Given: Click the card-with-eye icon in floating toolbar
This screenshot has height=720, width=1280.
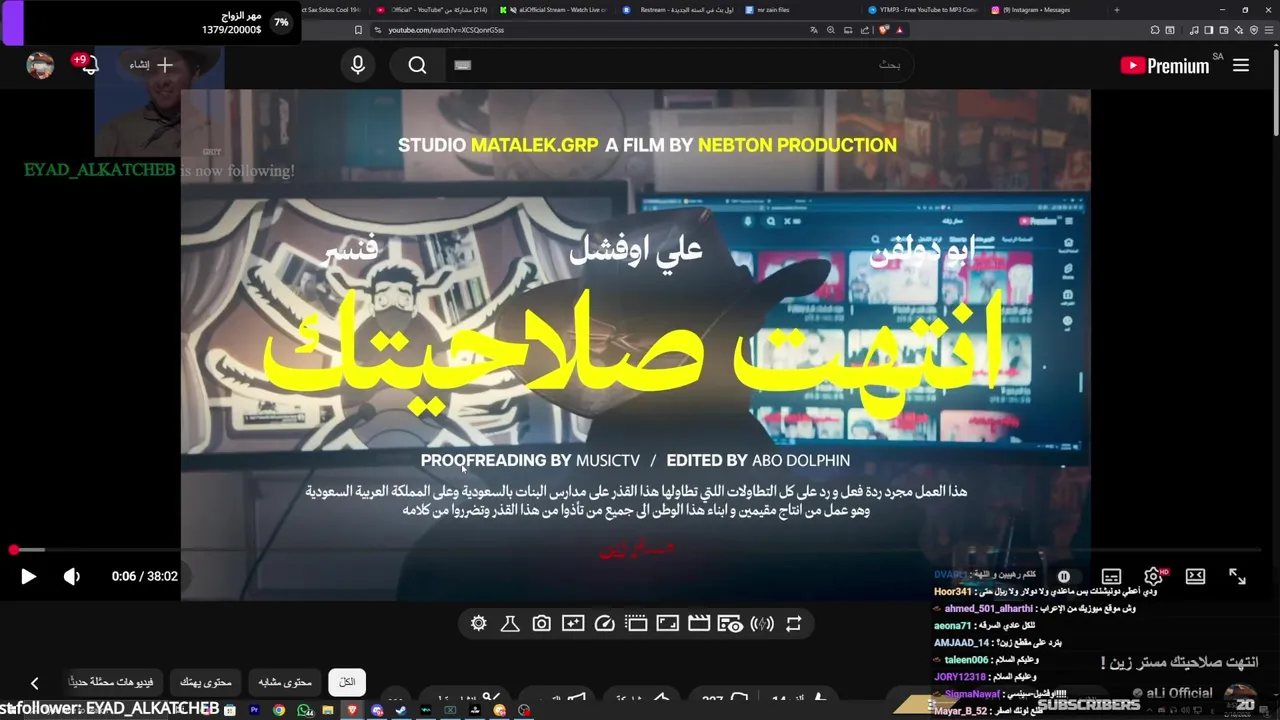Looking at the screenshot, I should tap(731, 623).
